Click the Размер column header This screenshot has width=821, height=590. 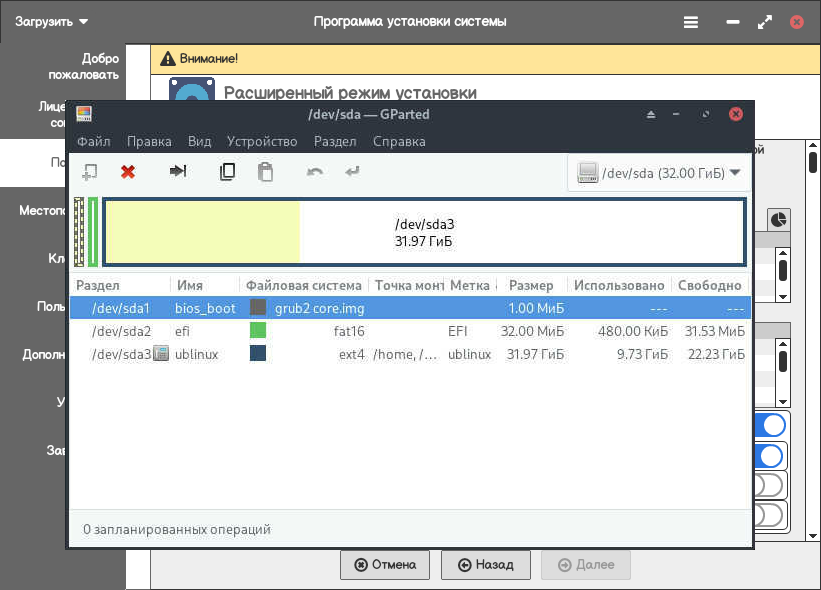click(x=531, y=285)
